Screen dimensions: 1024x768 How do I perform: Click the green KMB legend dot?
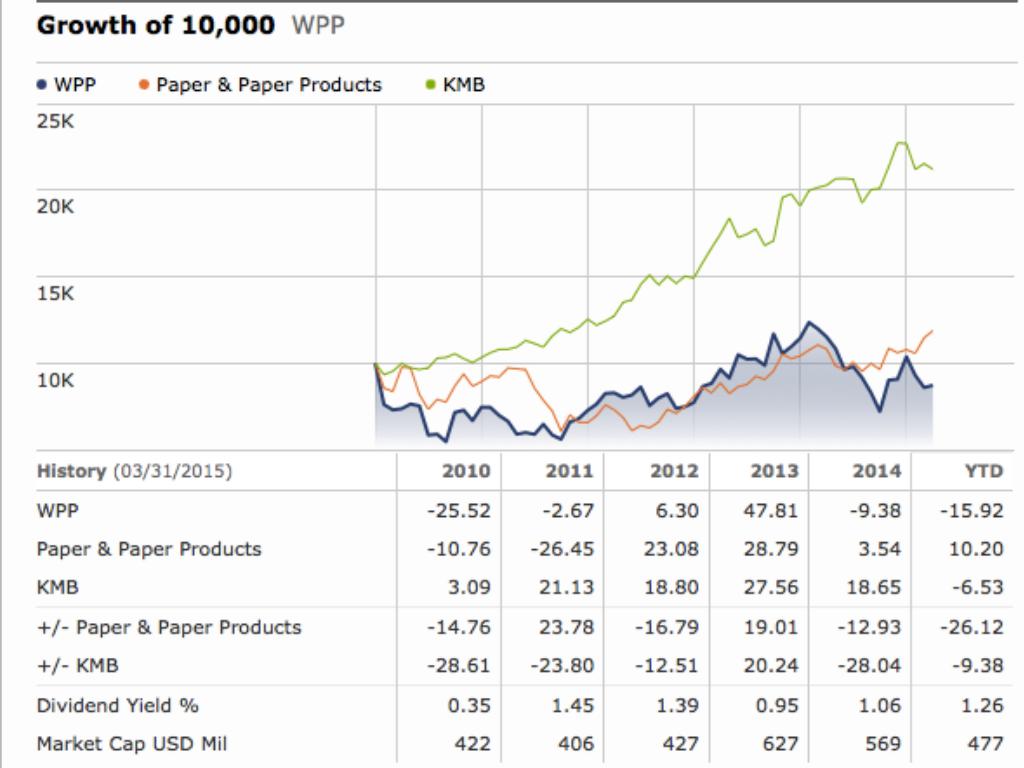[x=431, y=86]
